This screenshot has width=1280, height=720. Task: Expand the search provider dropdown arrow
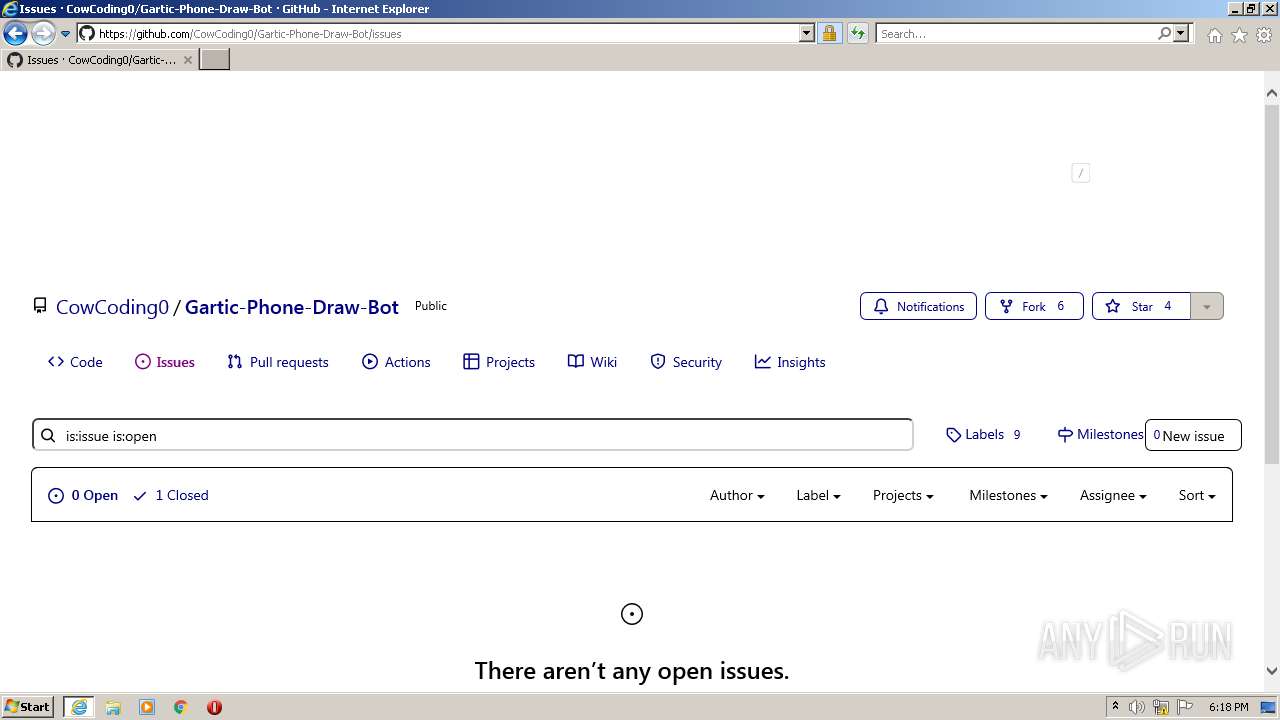pos(1181,33)
